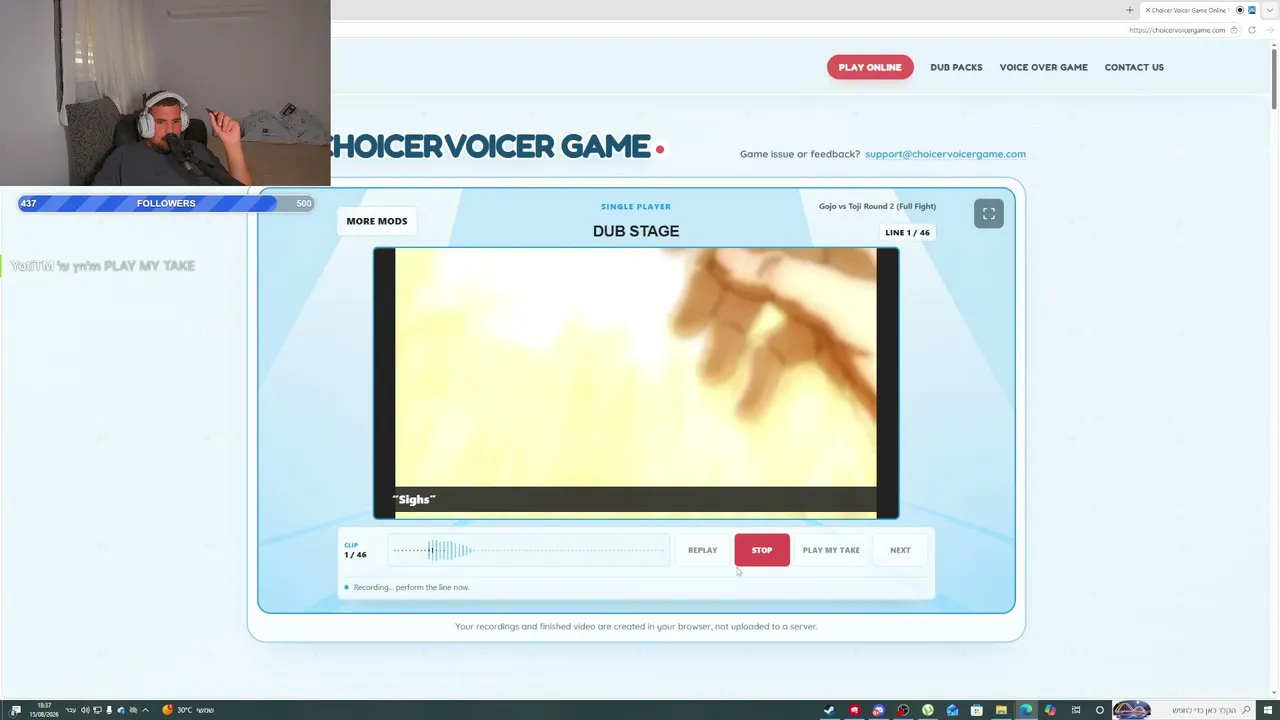Open the taskbar clock and date

tap(42, 710)
